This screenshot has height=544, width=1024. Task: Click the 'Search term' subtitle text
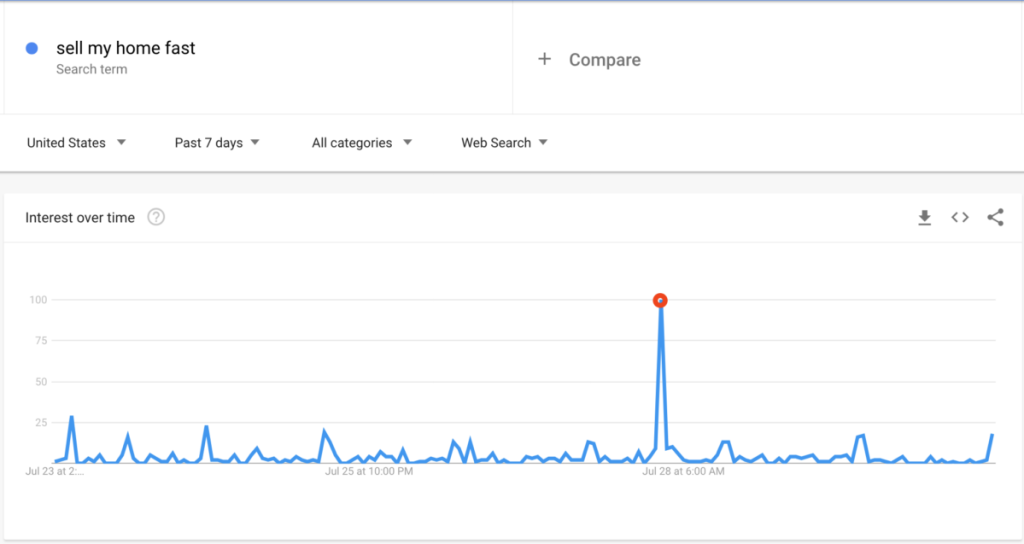92,70
